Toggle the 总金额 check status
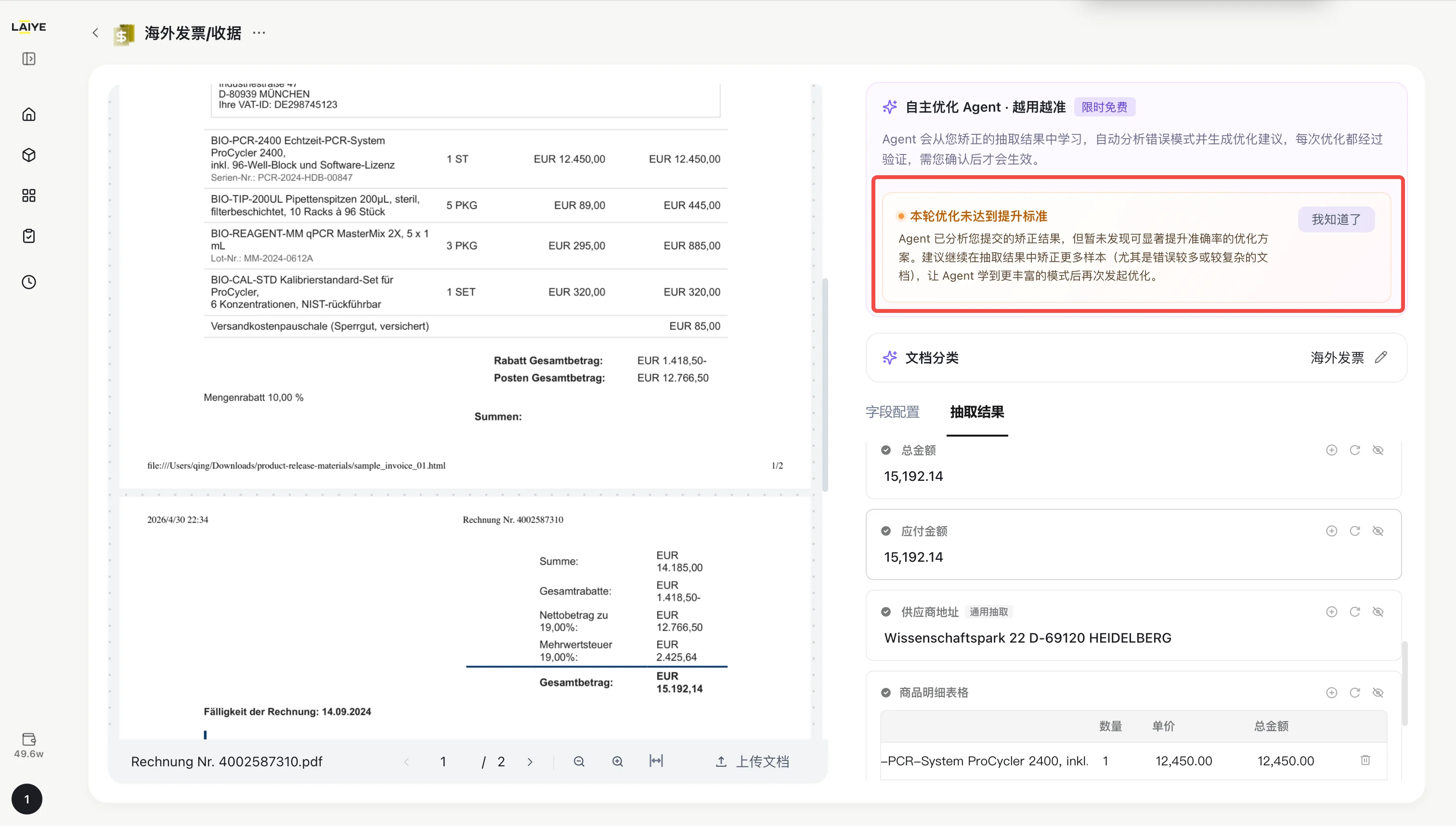 point(885,450)
